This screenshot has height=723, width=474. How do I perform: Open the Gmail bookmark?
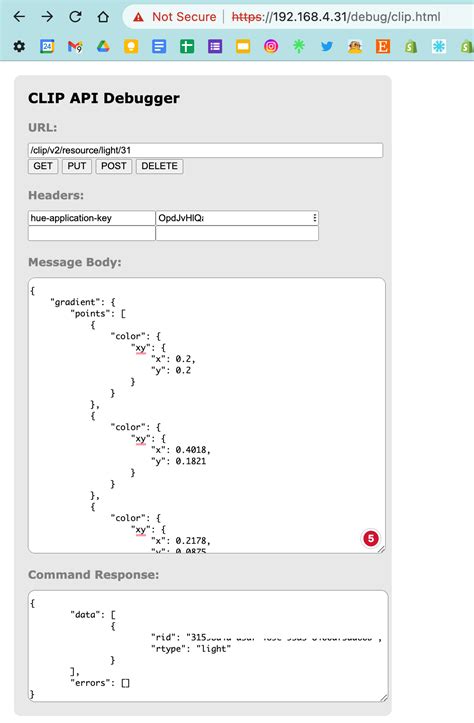[75, 46]
